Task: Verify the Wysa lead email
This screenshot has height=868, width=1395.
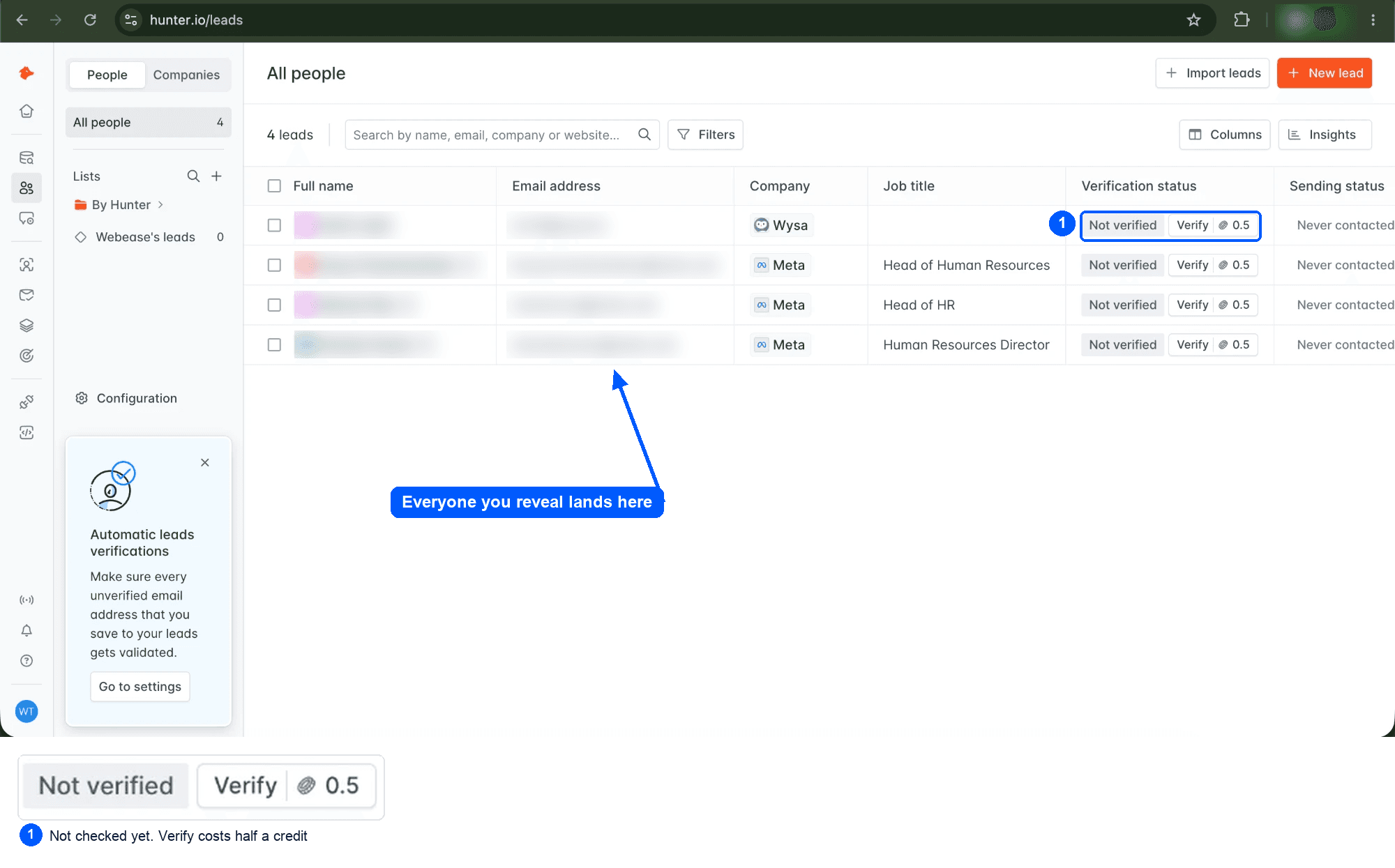Action: pos(1212,225)
